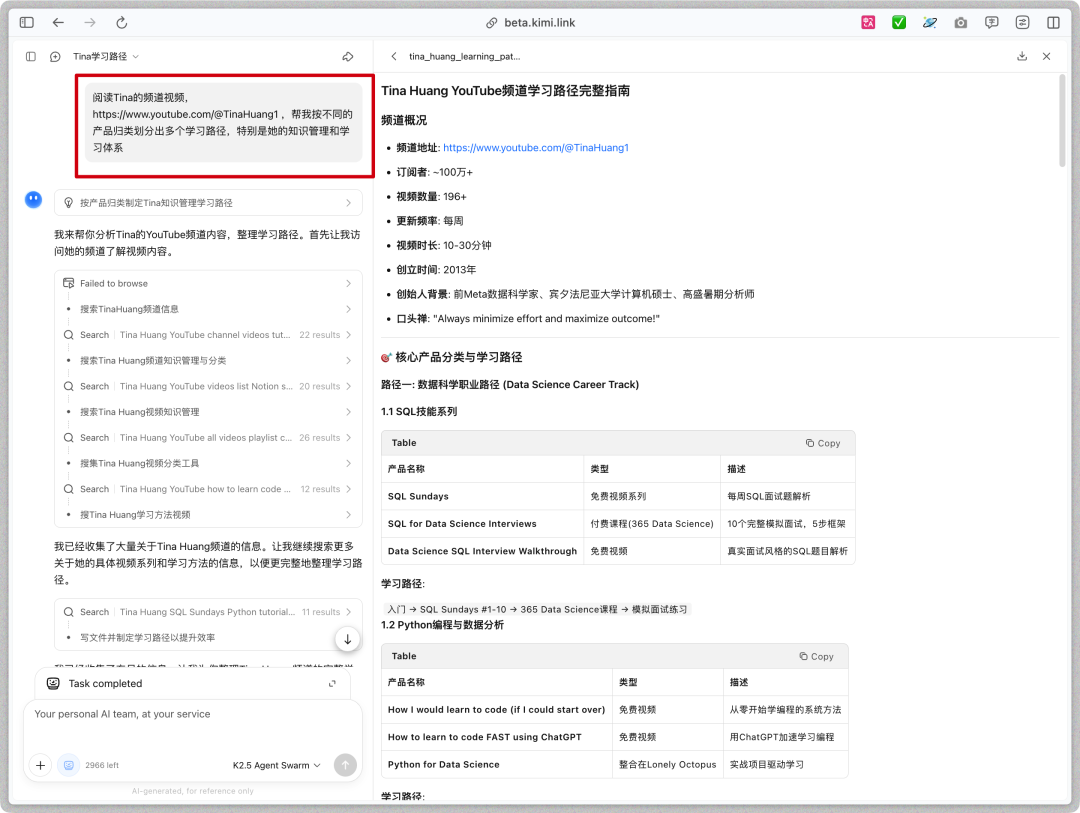Open https://www.youtube.com/@TinaHuang1 link
The image size is (1080, 813).
tap(535, 147)
